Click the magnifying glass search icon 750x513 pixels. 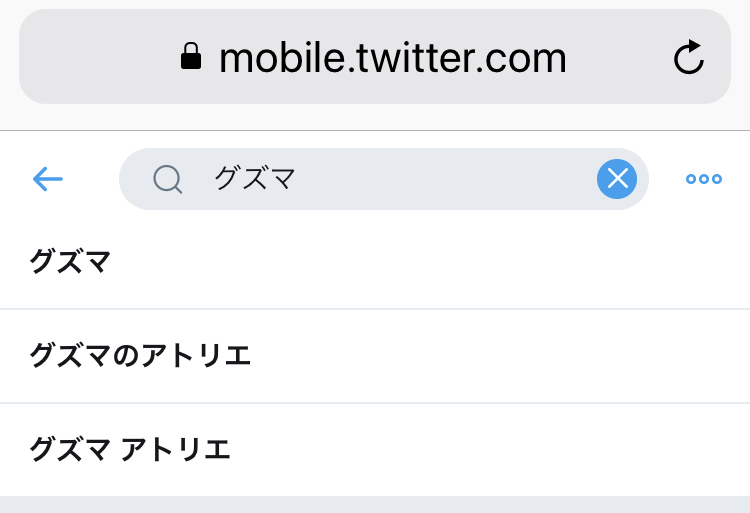point(167,179)
